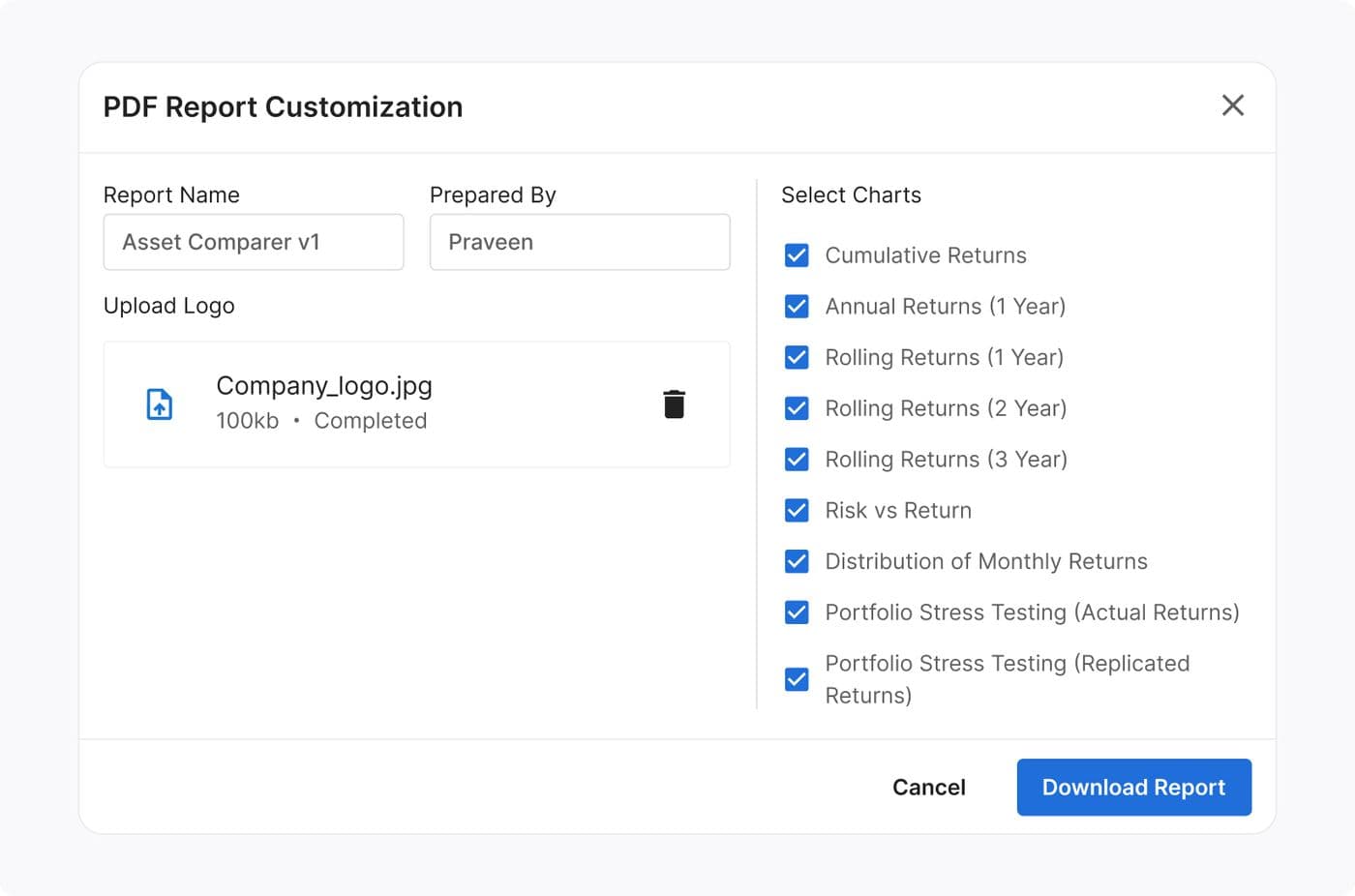Toggle Rolling Returns (2 Year) checkbox

coord(797,408)
